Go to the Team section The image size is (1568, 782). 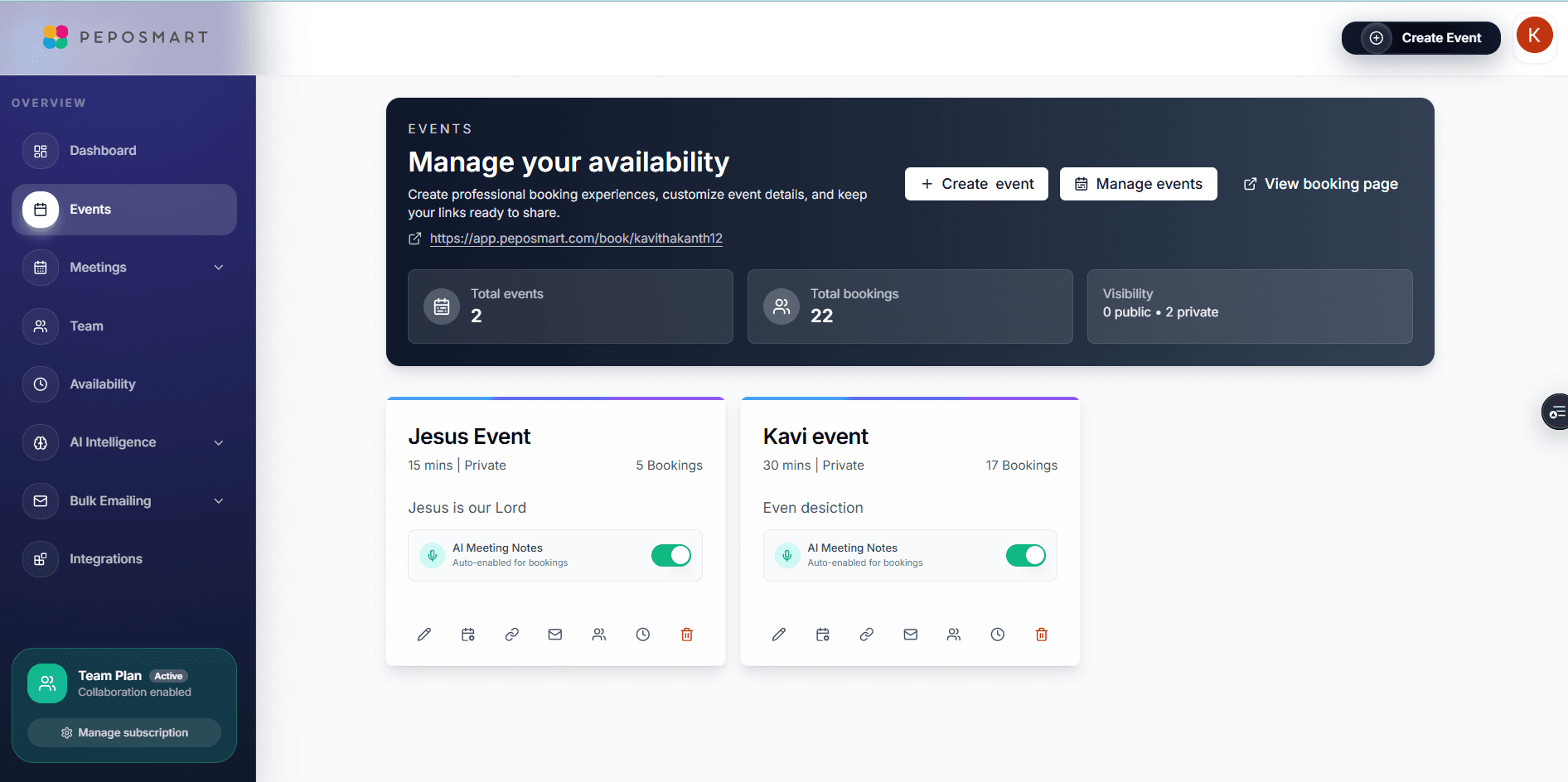[x=124, y=326]
